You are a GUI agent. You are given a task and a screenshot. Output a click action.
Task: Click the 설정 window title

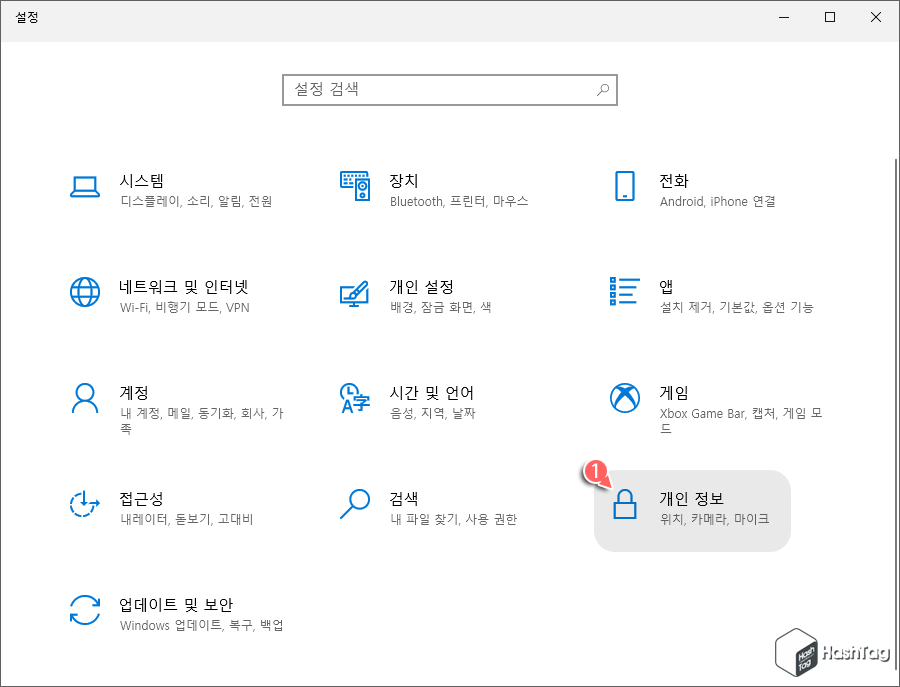28,17
